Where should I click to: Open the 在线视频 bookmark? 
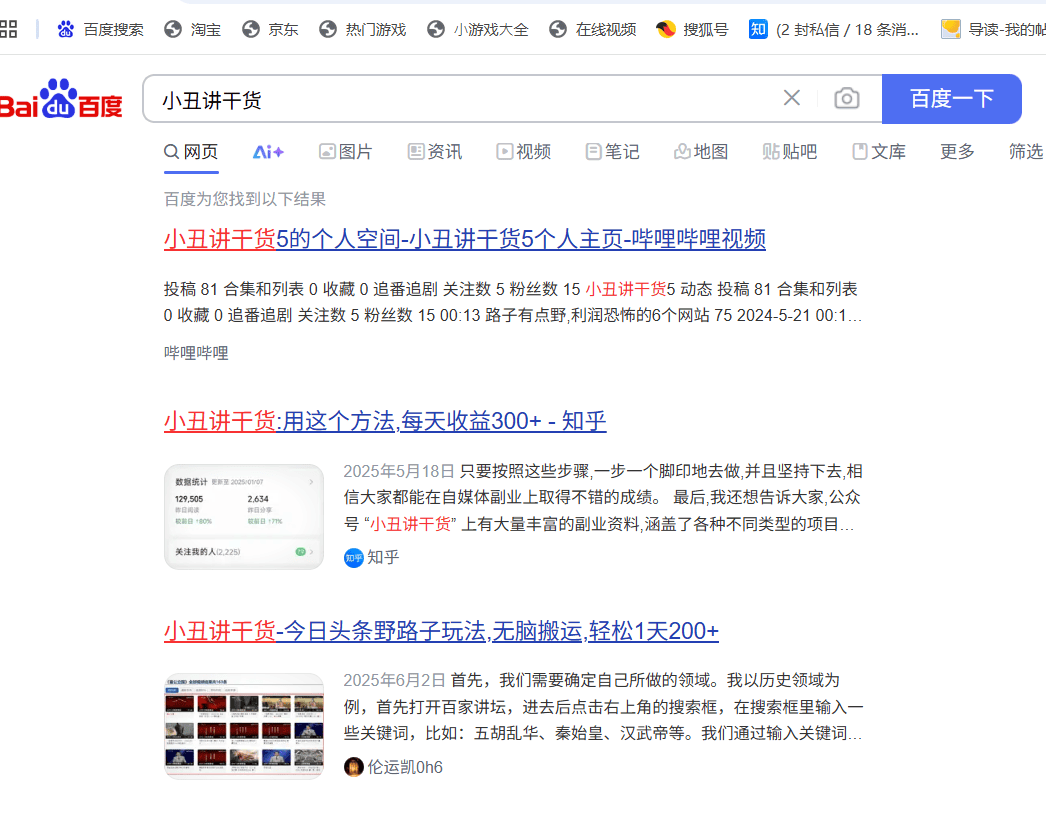point(606,29)
